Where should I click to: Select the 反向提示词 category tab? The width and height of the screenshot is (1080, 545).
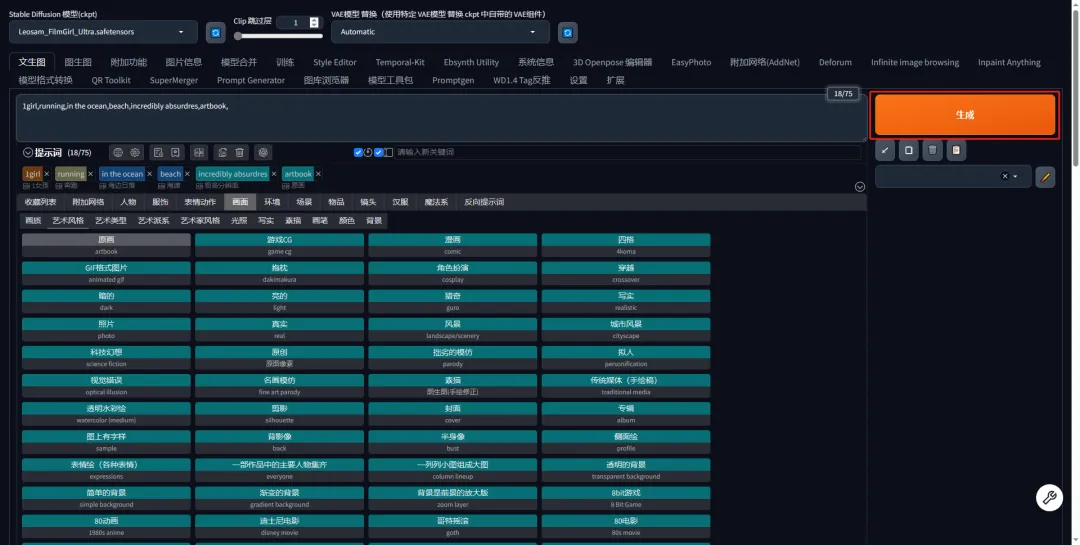tap(484, 202)
